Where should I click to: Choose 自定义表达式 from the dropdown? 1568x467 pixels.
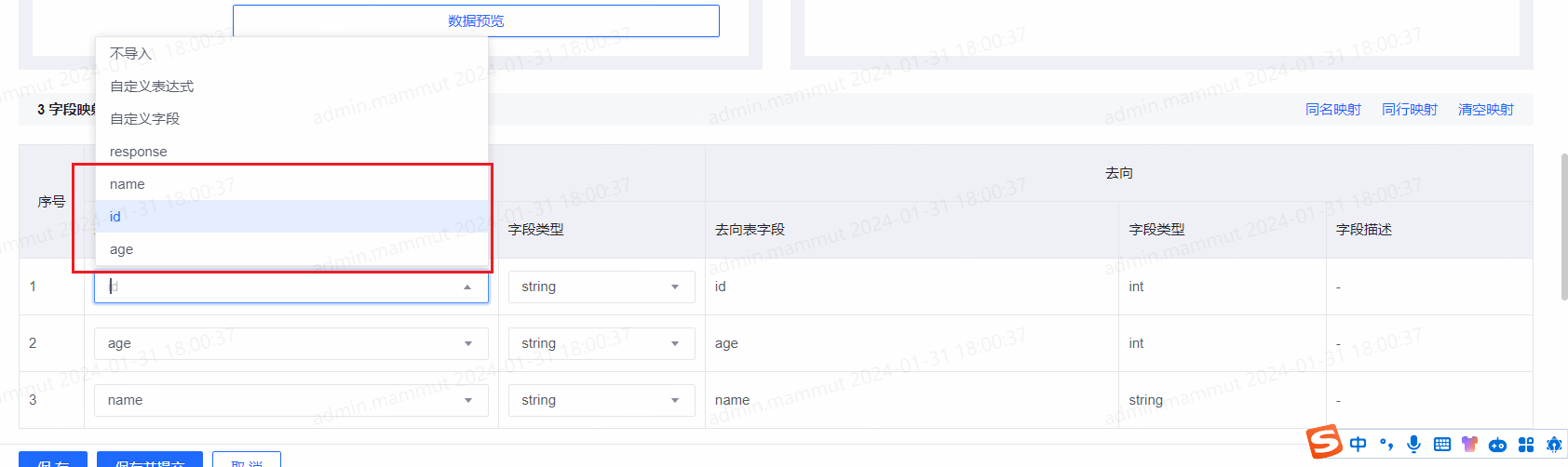(291, 87)
